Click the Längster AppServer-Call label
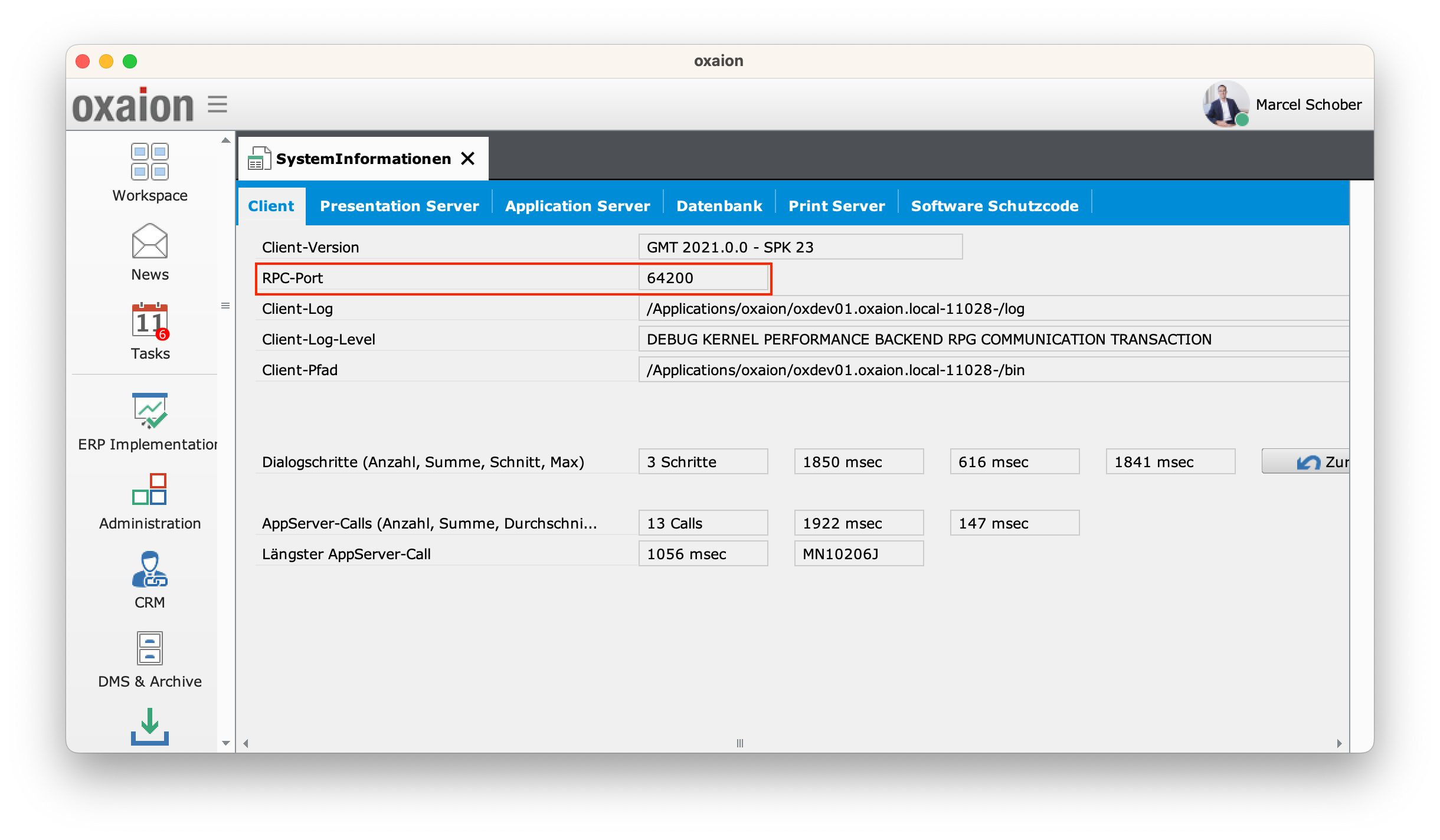Image resolution: width=1440 pixels, height=840 pixels. pyautogui.click(x=346, y=554)
